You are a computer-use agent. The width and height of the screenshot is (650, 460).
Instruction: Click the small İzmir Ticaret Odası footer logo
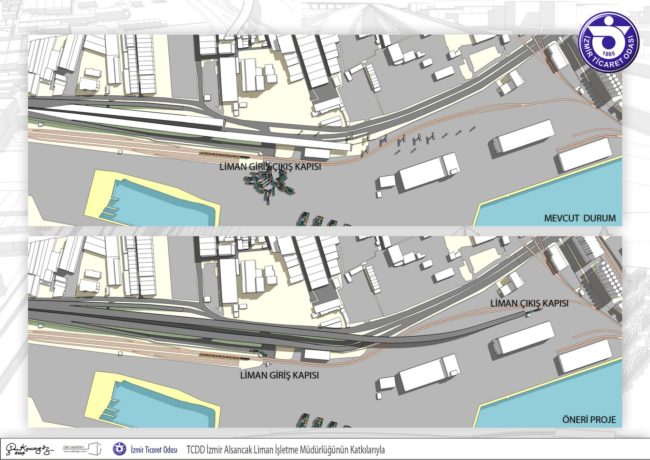pos(117,449)
